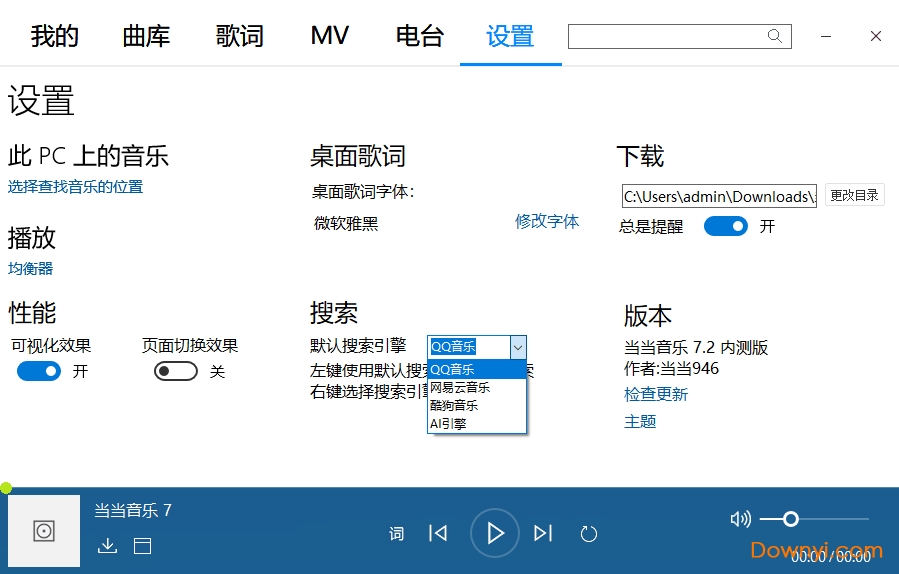The image size is (899, 574).
Task: Click the search magnifier icon
Action: [x=775, y=36]
